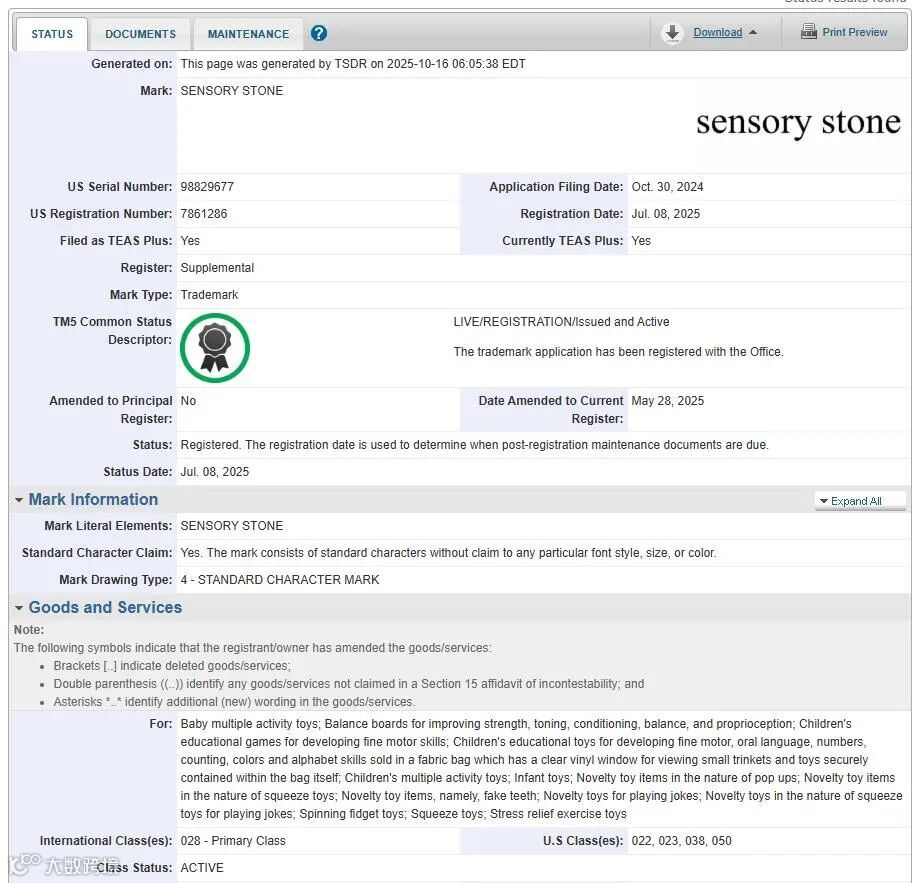Click the Filed as TEAS Plus value Yes
The height and width of the screenshot is (883, 918).
pyautogui.click(x=190, y=241)
